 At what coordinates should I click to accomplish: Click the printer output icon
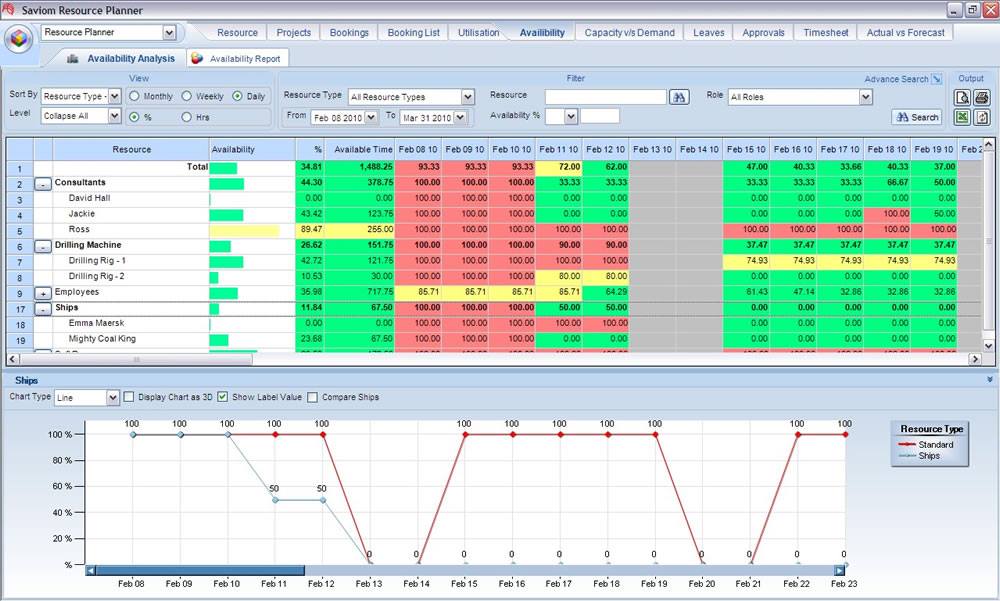[x=982, y=98]
